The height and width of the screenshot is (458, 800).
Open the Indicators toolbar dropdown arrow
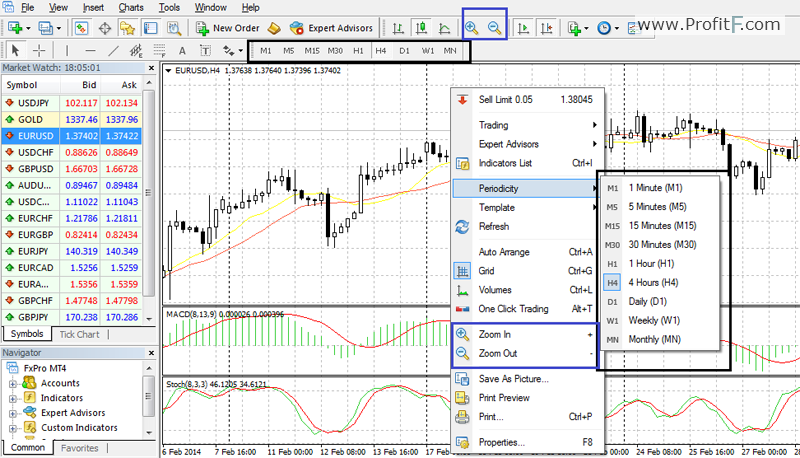(586, 29)
